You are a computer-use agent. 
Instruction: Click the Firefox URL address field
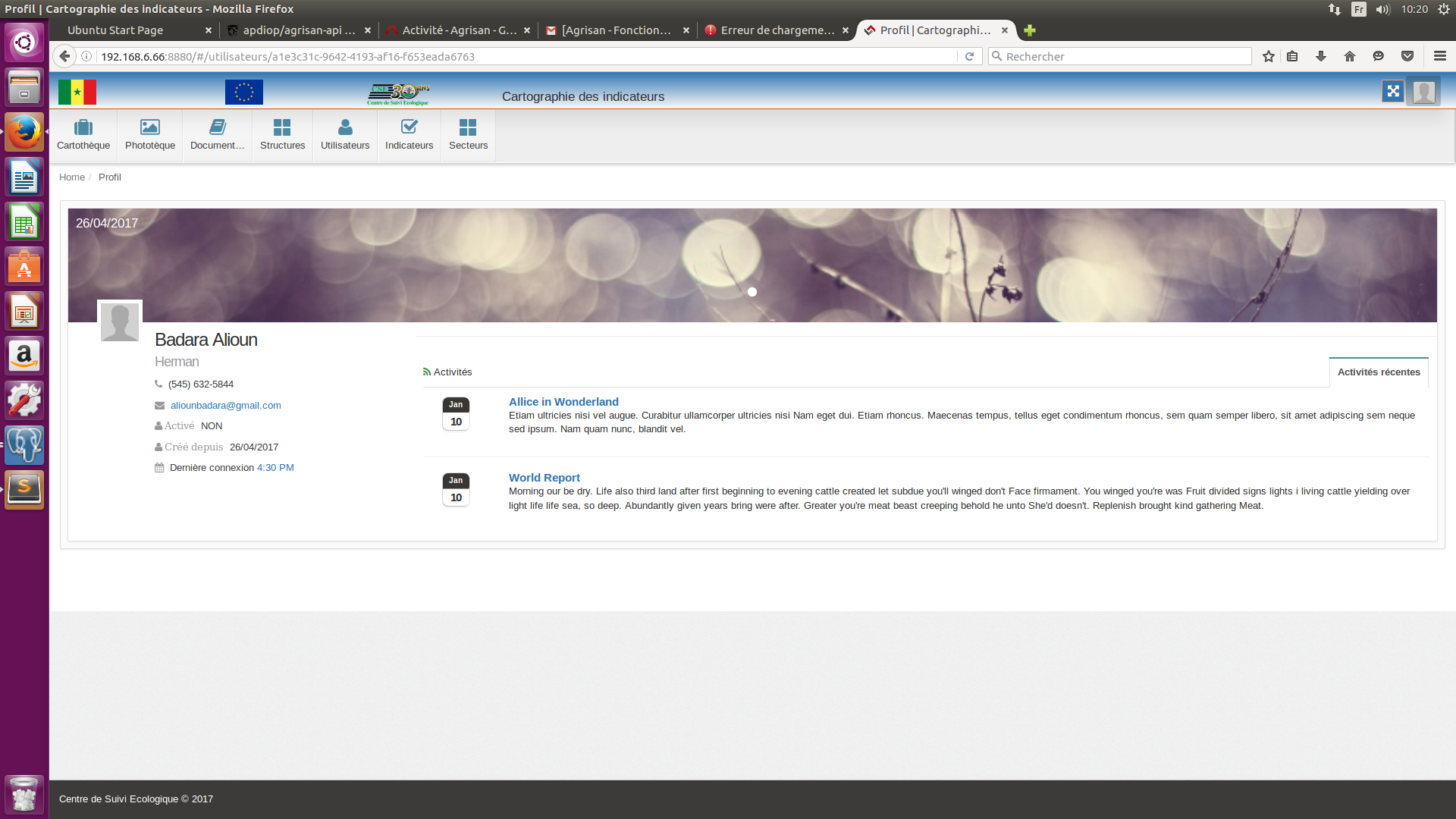(x=527, y=56)
